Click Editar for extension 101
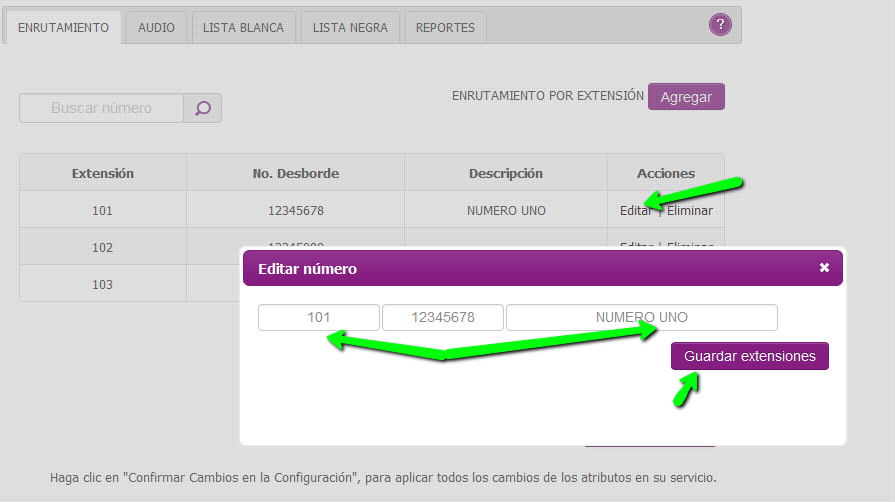The width and height of the screenshot is (895, 502). [x=635, y=211]
